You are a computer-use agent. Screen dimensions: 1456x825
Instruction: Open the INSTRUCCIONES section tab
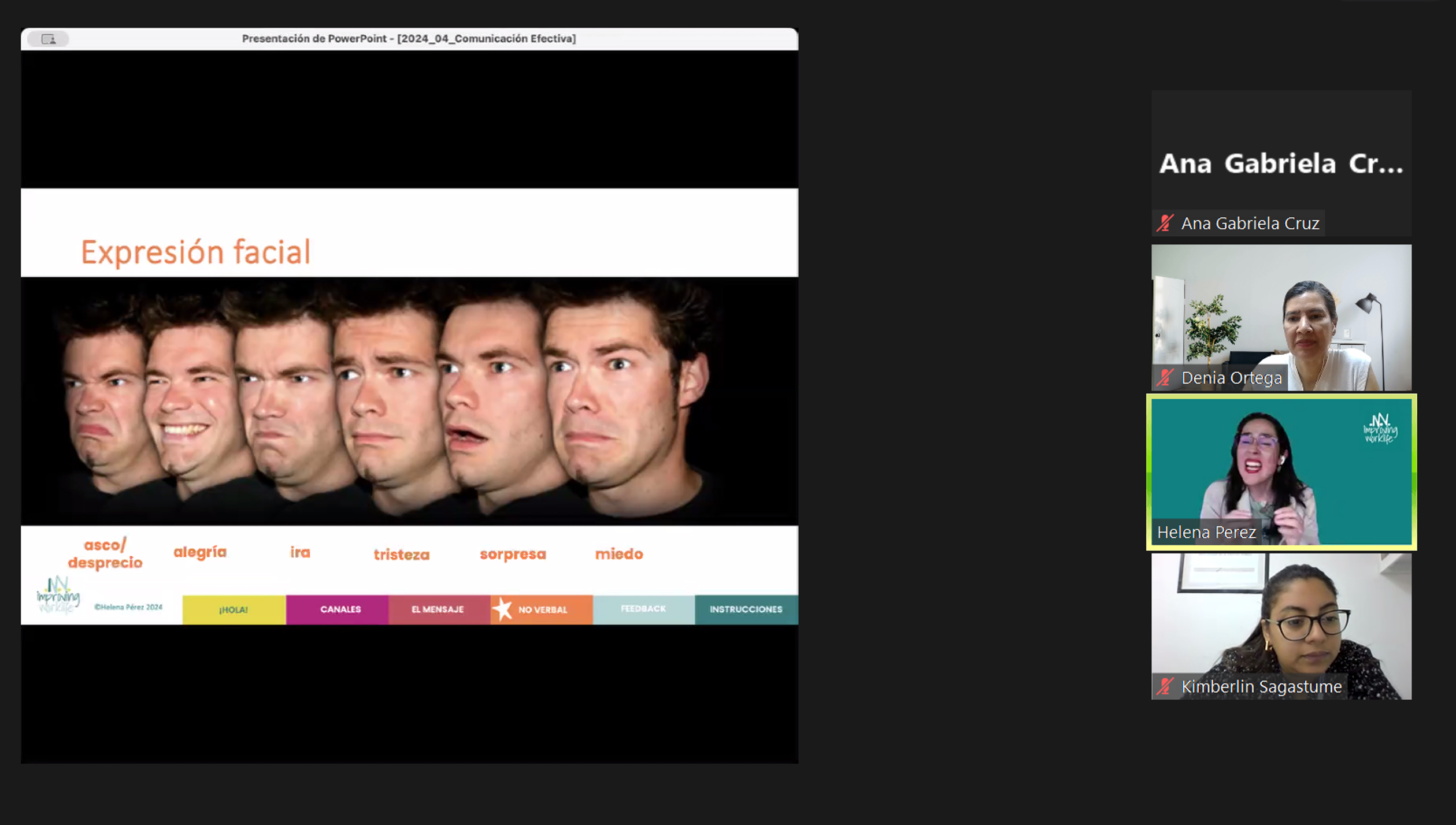coord(746,610)
